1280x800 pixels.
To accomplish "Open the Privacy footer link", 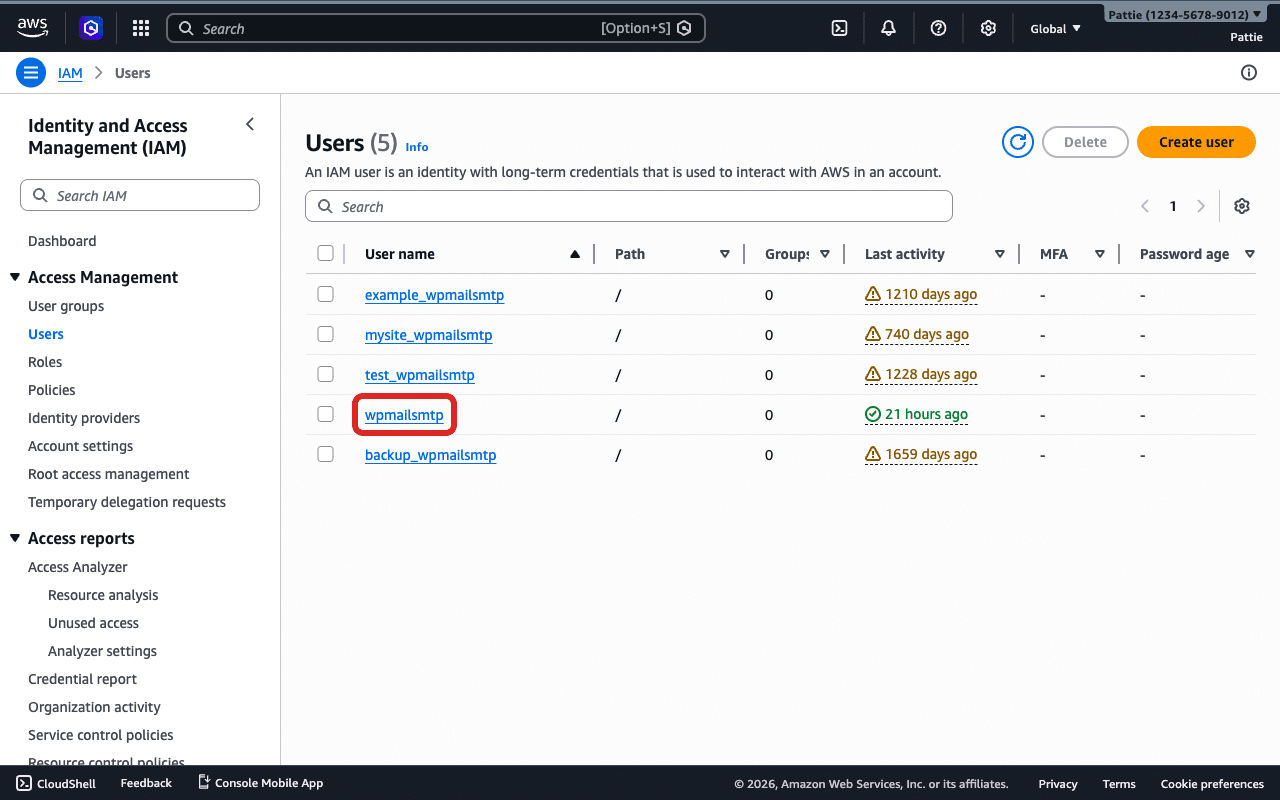I will pos(1058,784).
